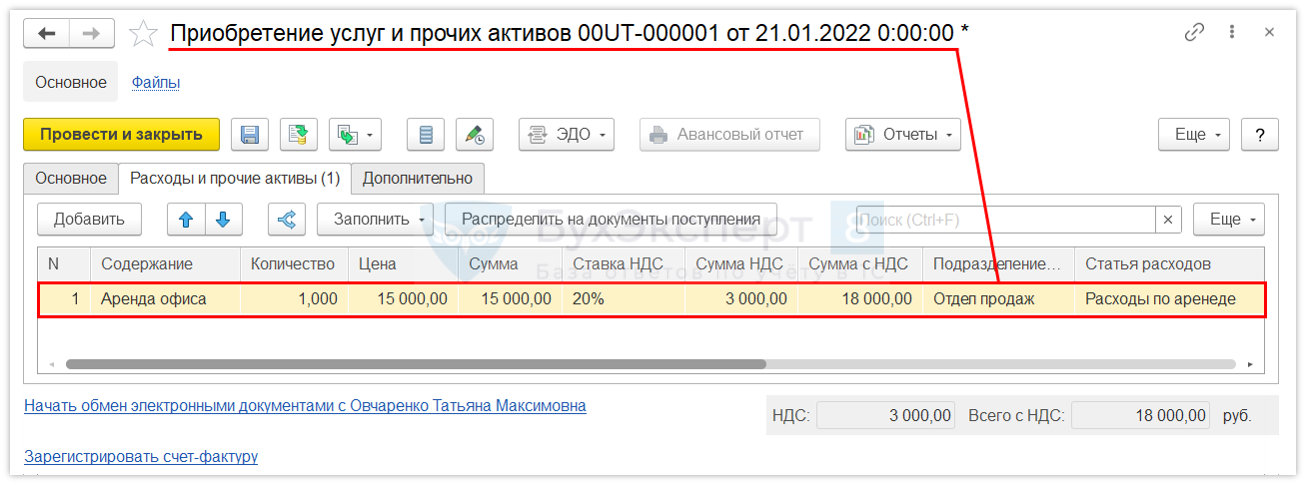Copy link using the chain icon
This screenshot has width=1306, height=485.
pos(1194,33)
